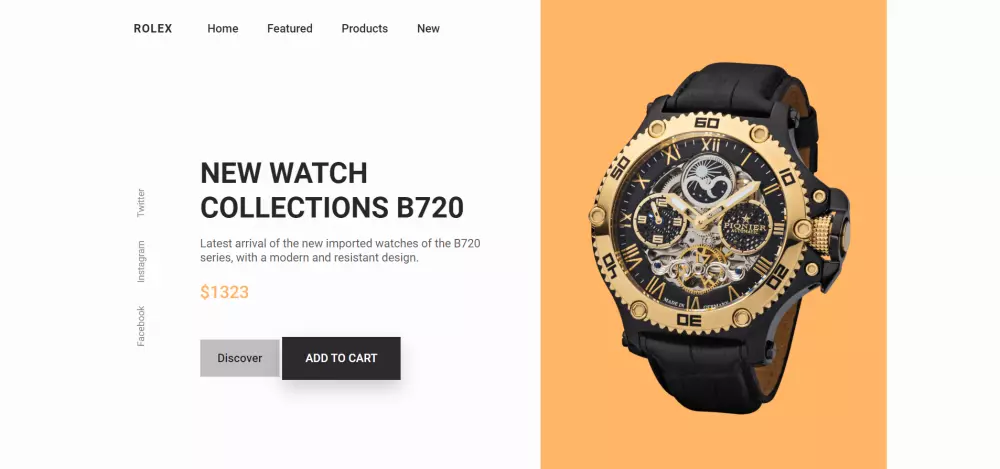Viewport: 1000px width, 469px height.
Task: Click the $1323 price text
Action: point(224,292)
